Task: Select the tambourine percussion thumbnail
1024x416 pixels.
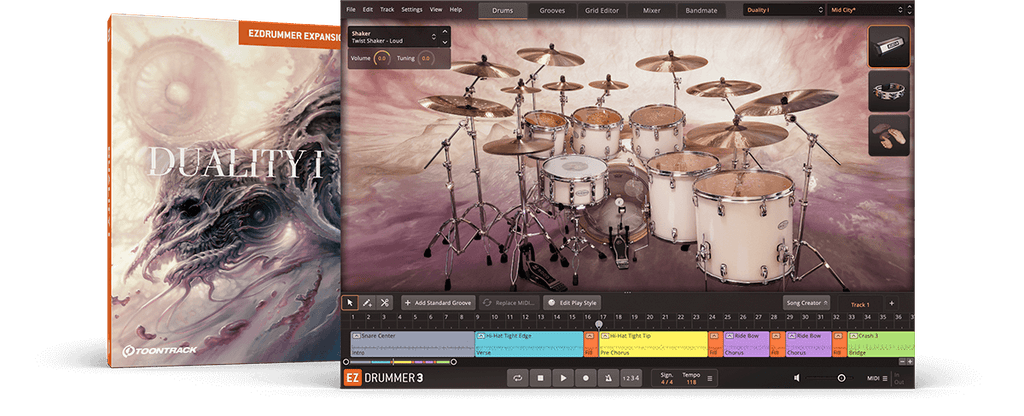Action: (889, 91)
